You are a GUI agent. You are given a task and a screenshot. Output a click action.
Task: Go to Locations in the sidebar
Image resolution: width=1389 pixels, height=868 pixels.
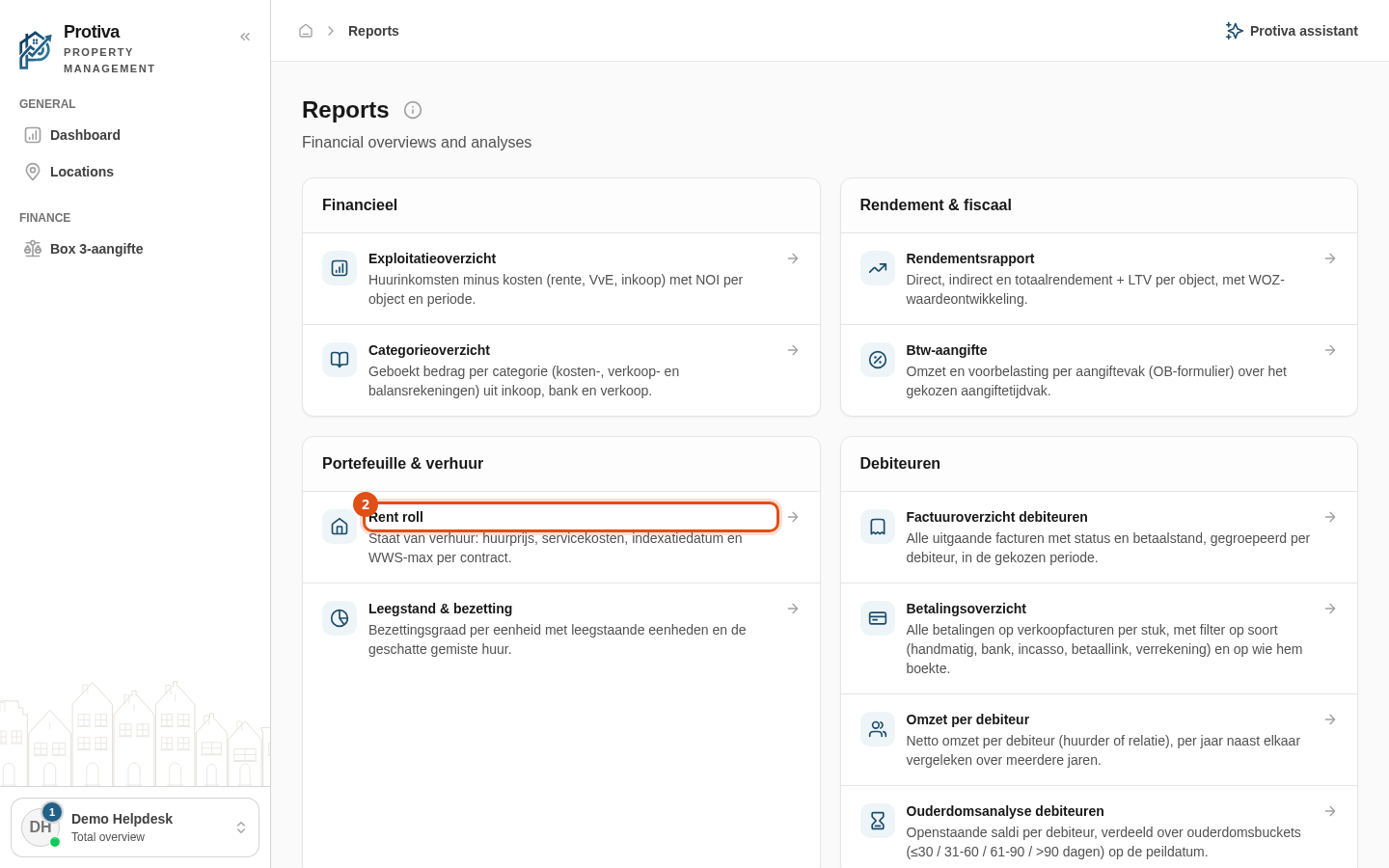tap(135, 172)
